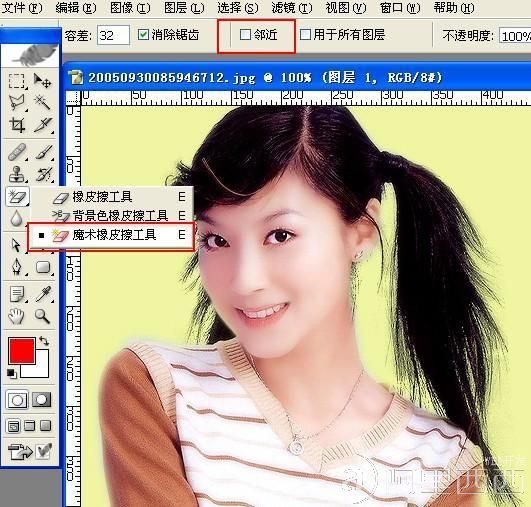The width and height of the screenshot is (531, 507).
Task: Uncheck the 消除锯齿 anti-alias checkbox
Action: [143, 34]
